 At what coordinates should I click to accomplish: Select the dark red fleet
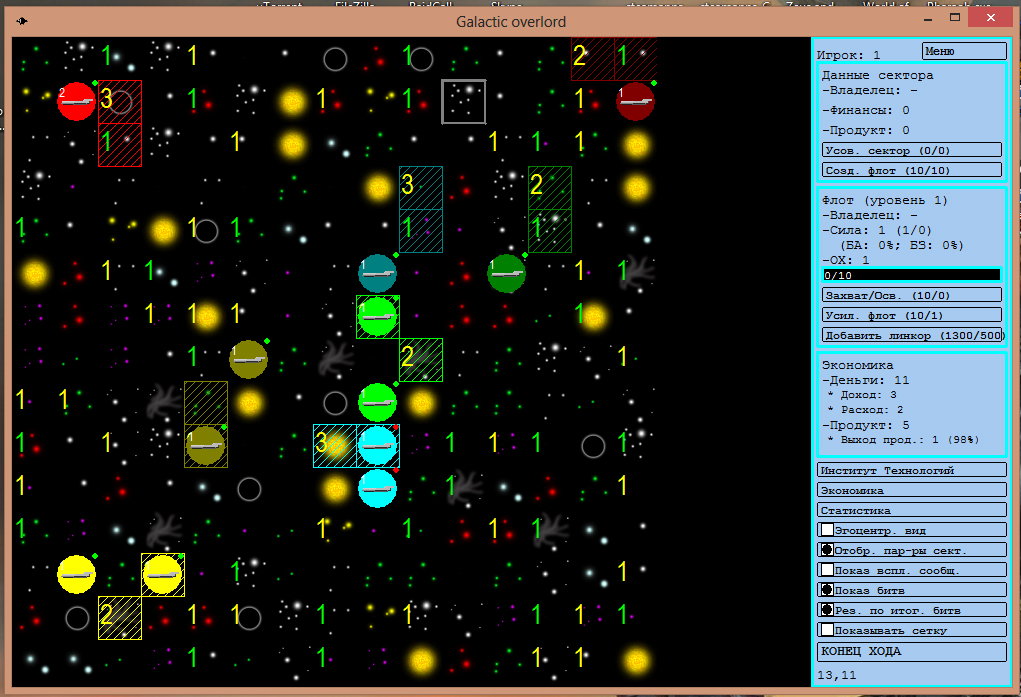tap(636, 102)
